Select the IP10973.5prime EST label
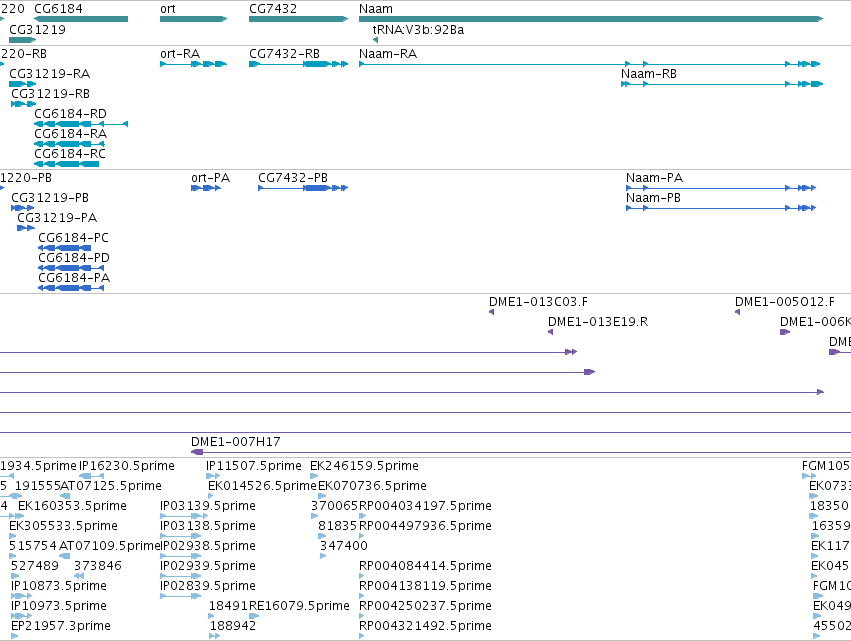Image resolution: width=851 pixels, height=641 pixels. click(x=59, y=606)
